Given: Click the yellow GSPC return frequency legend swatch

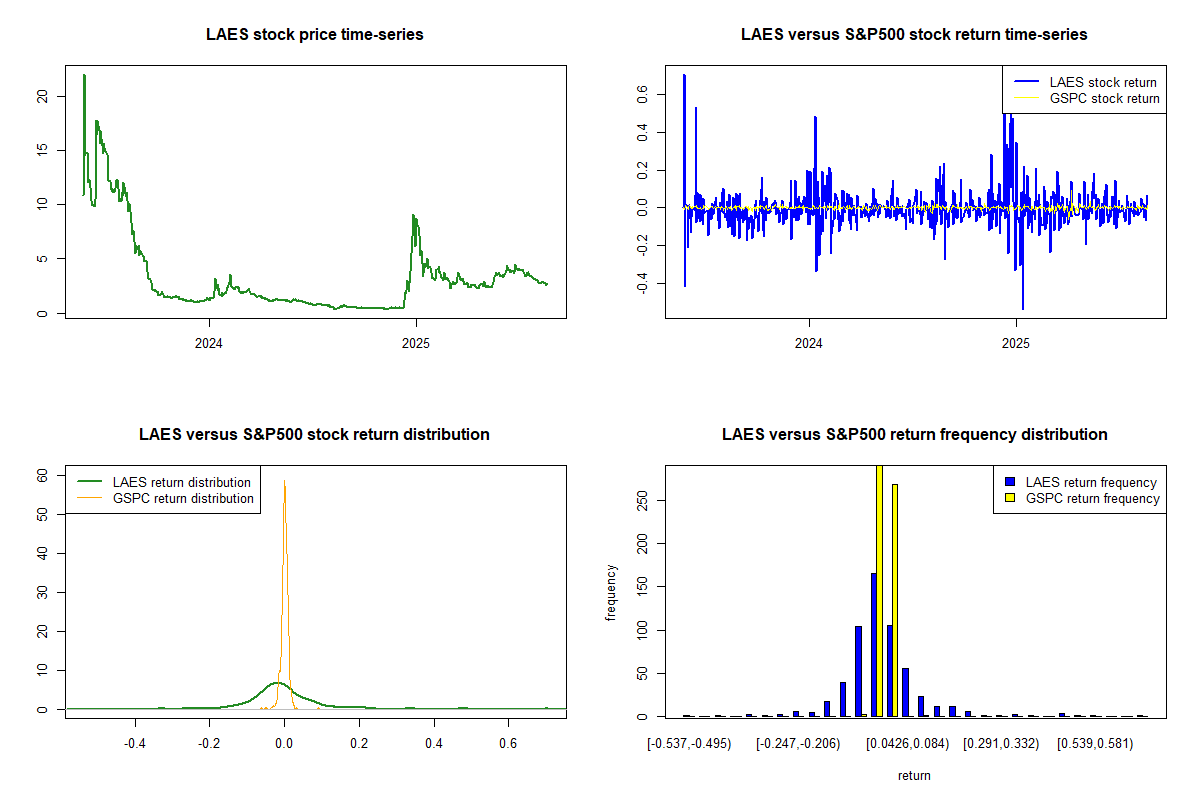Looking at the screenshot, I should (1010, 498).
